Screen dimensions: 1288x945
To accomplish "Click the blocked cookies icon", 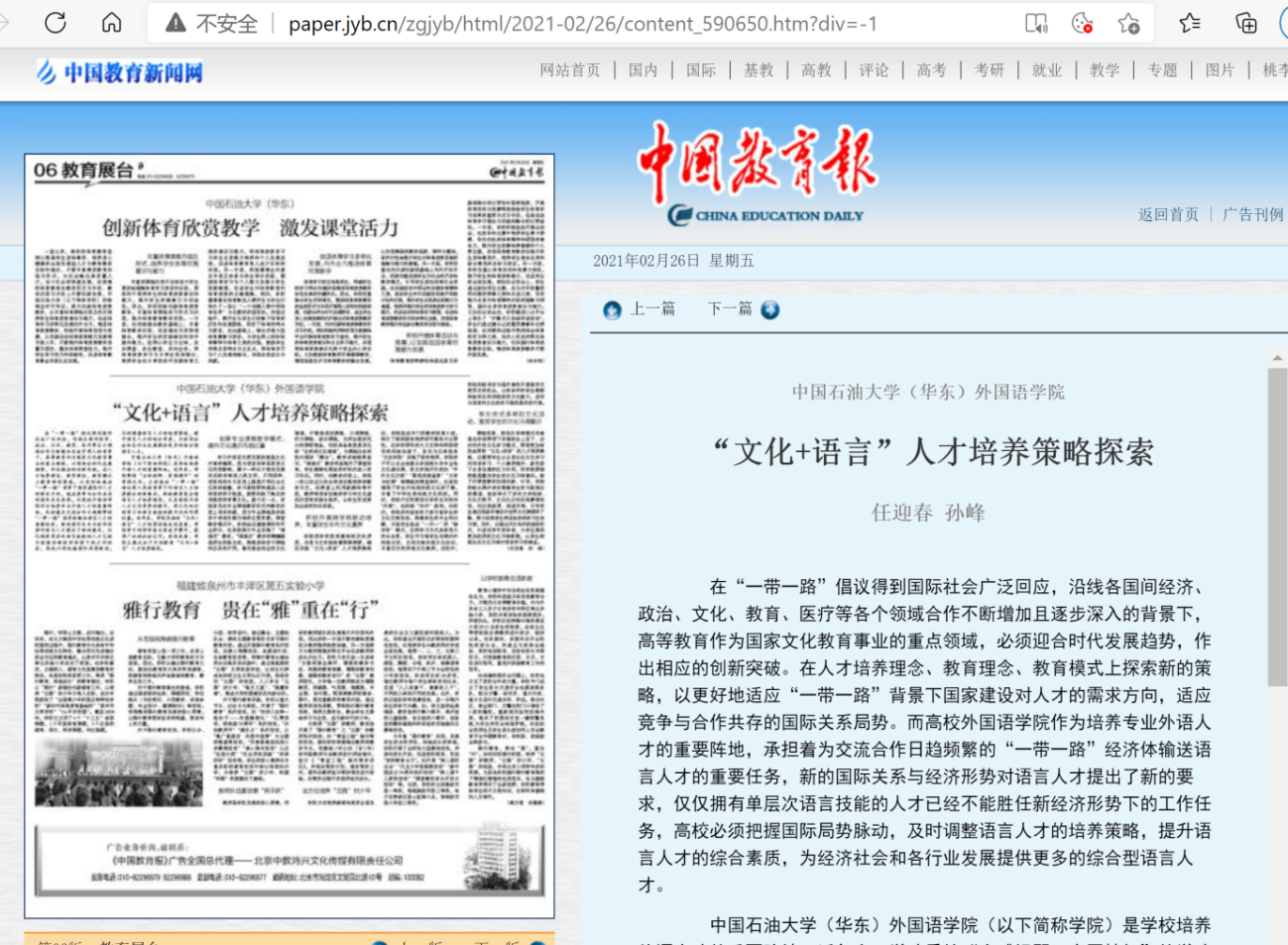I will pyautogui.click(x=1082, y=24).
